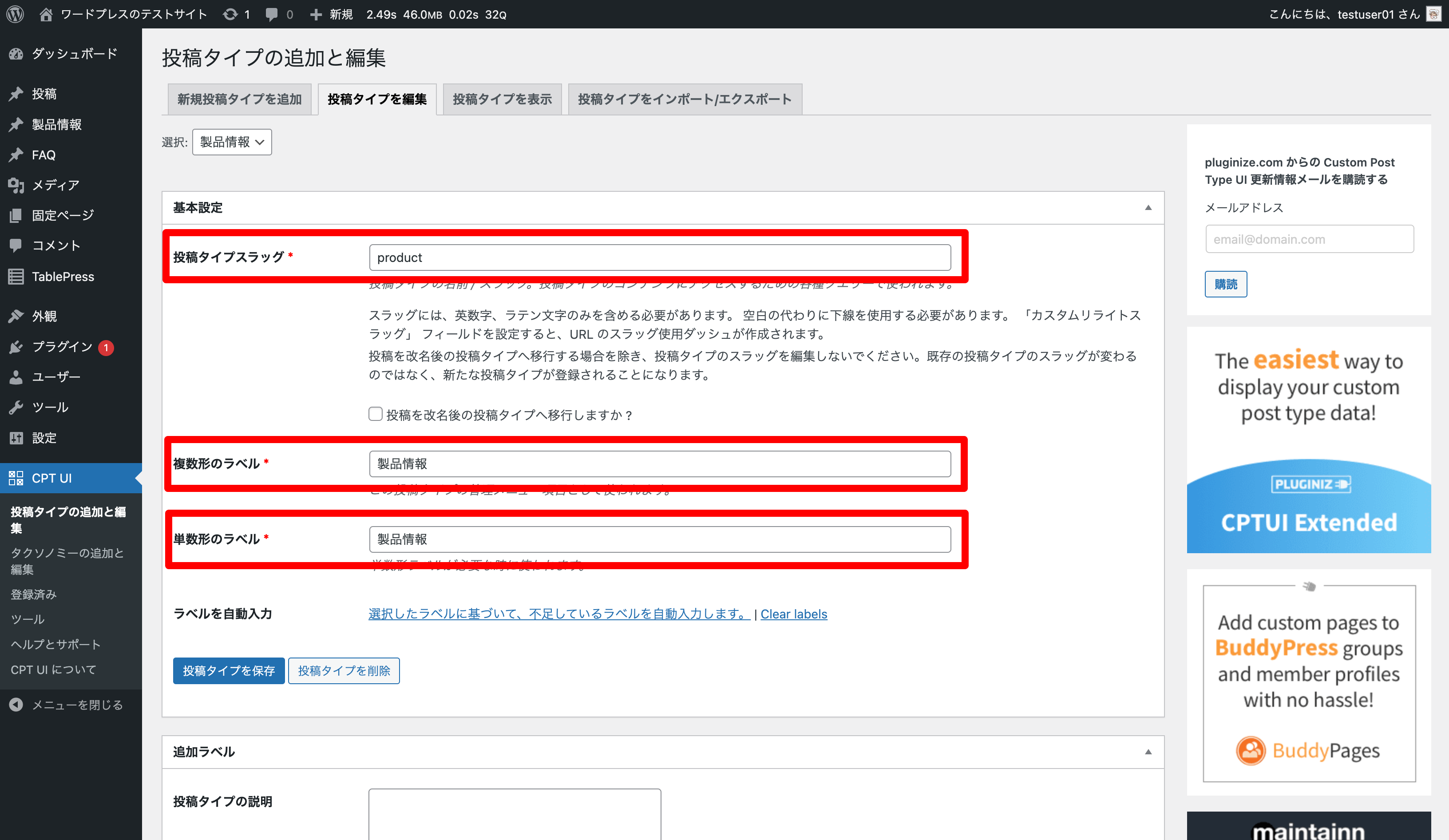Screen dimensions: 1449x840
Task: Click the pin icon beside 製品情報 menu
Action: point(16,124)
